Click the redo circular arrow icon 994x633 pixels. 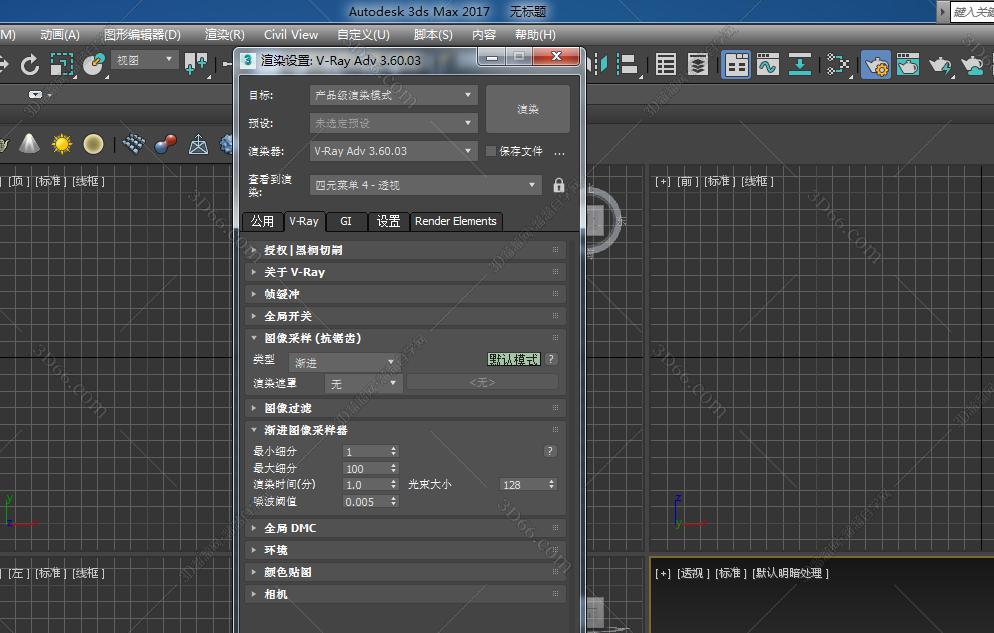pyautogui.click(x=31, y=63)
